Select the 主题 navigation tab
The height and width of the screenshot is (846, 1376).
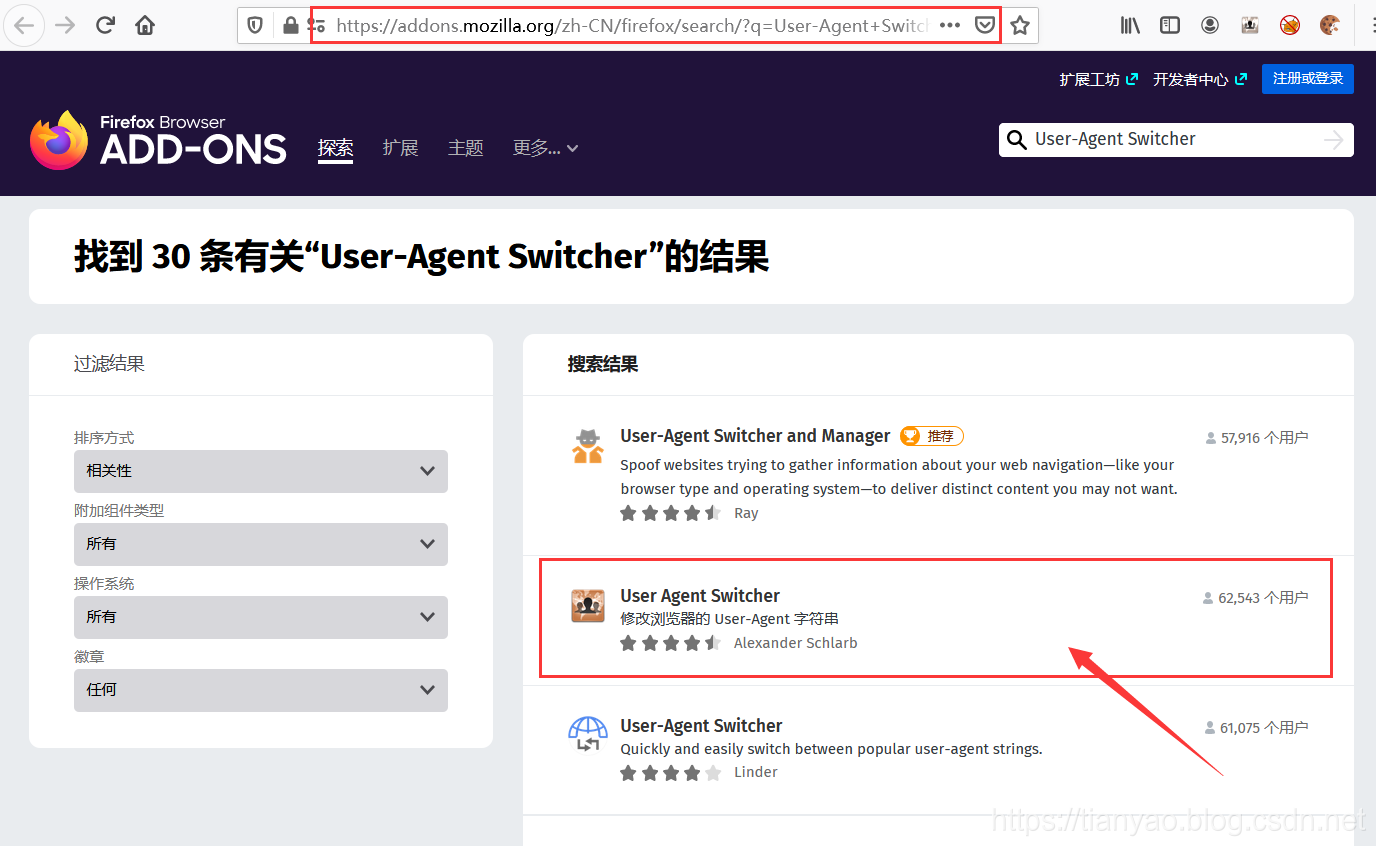pyautogui.click(x=466, y=148)
